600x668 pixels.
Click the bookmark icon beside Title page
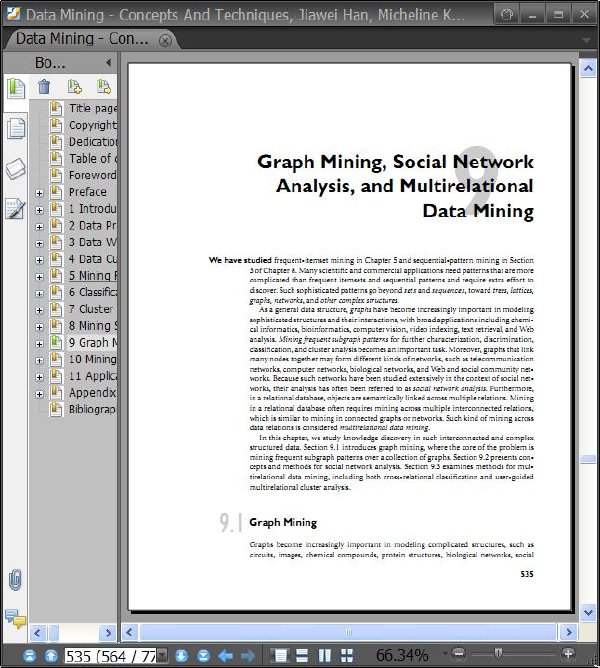(x=55, y=108)
